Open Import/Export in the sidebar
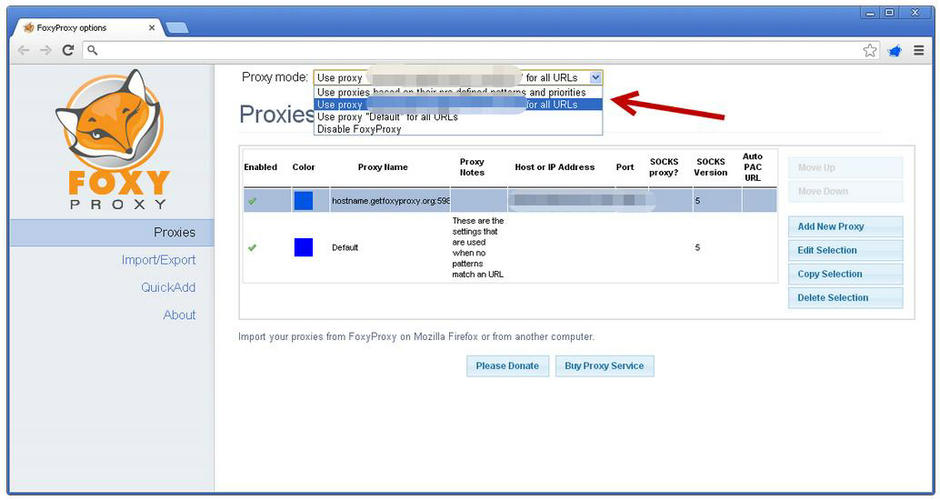The image size is (940, 500). [158, 260]
